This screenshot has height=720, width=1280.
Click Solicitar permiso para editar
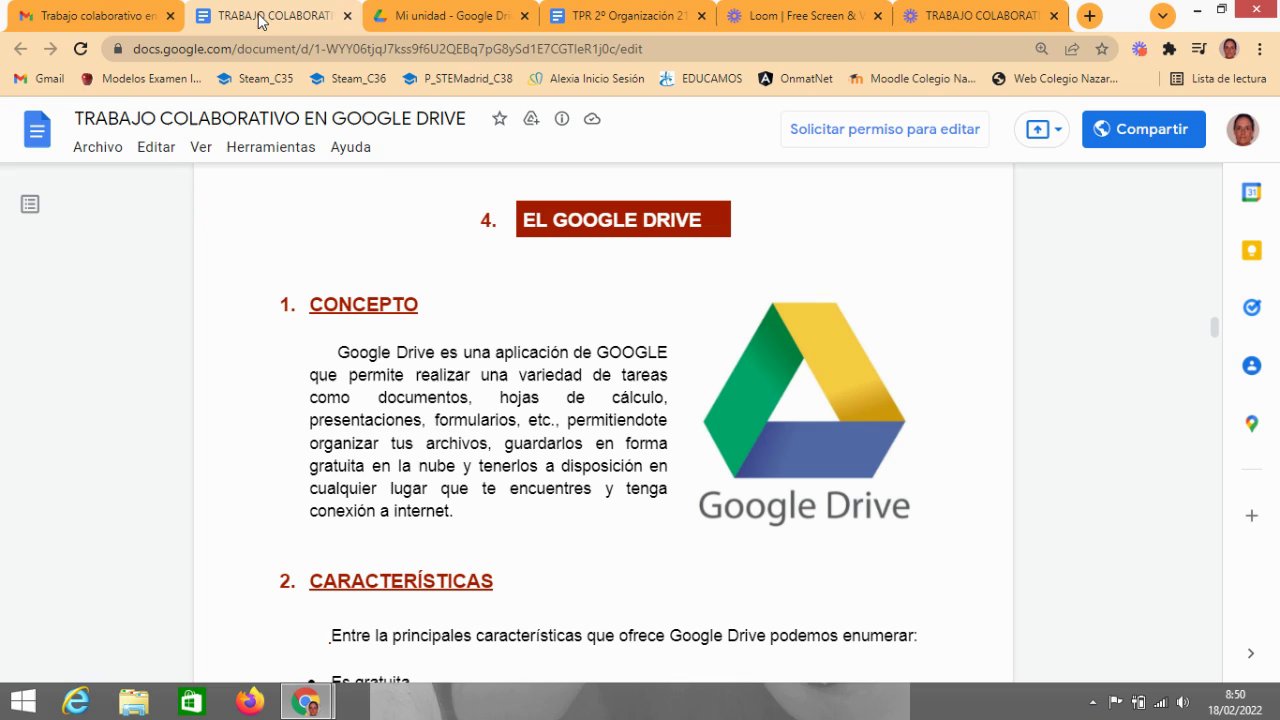point(885,129)
